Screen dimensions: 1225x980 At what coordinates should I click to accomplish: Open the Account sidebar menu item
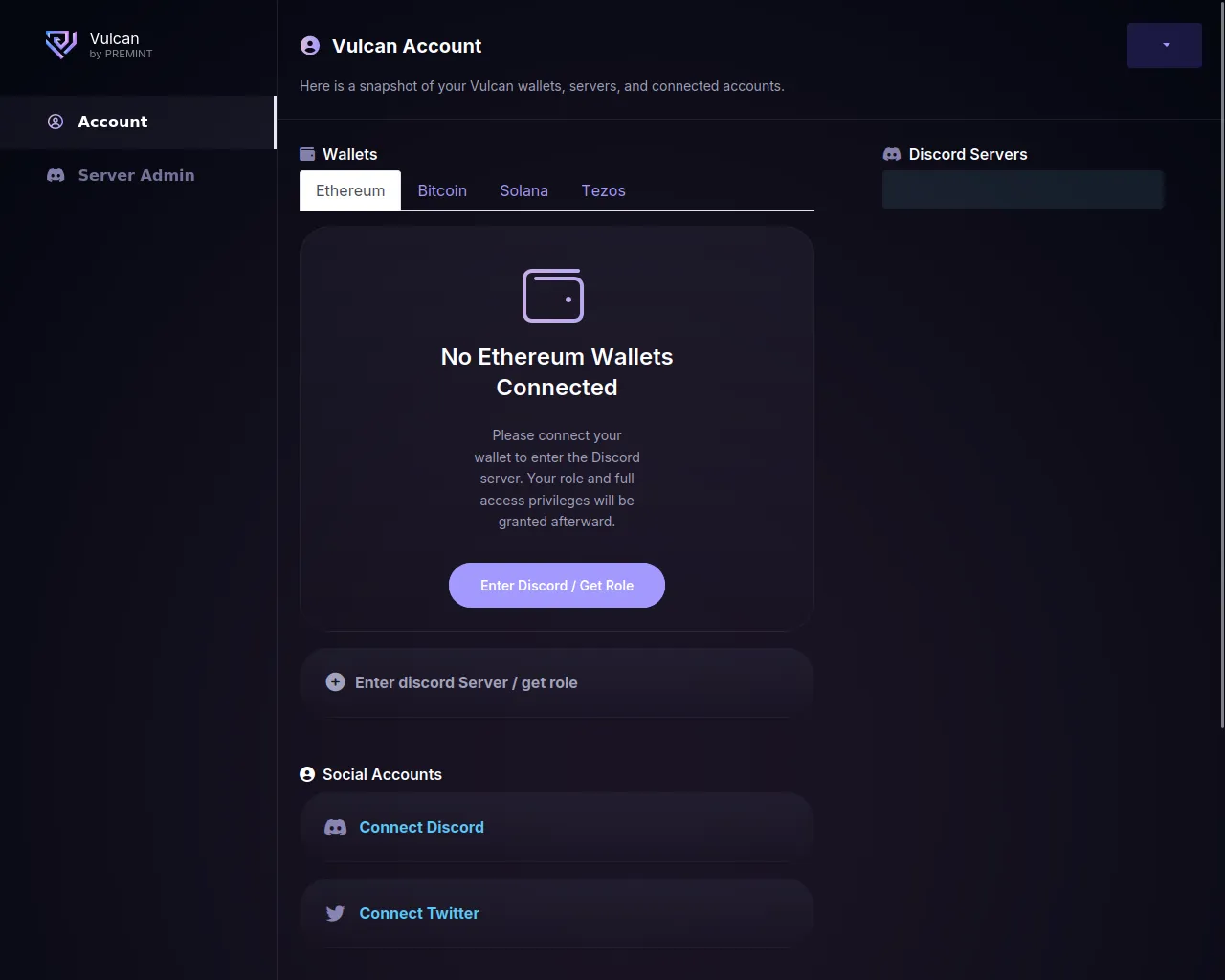(138, 122)
